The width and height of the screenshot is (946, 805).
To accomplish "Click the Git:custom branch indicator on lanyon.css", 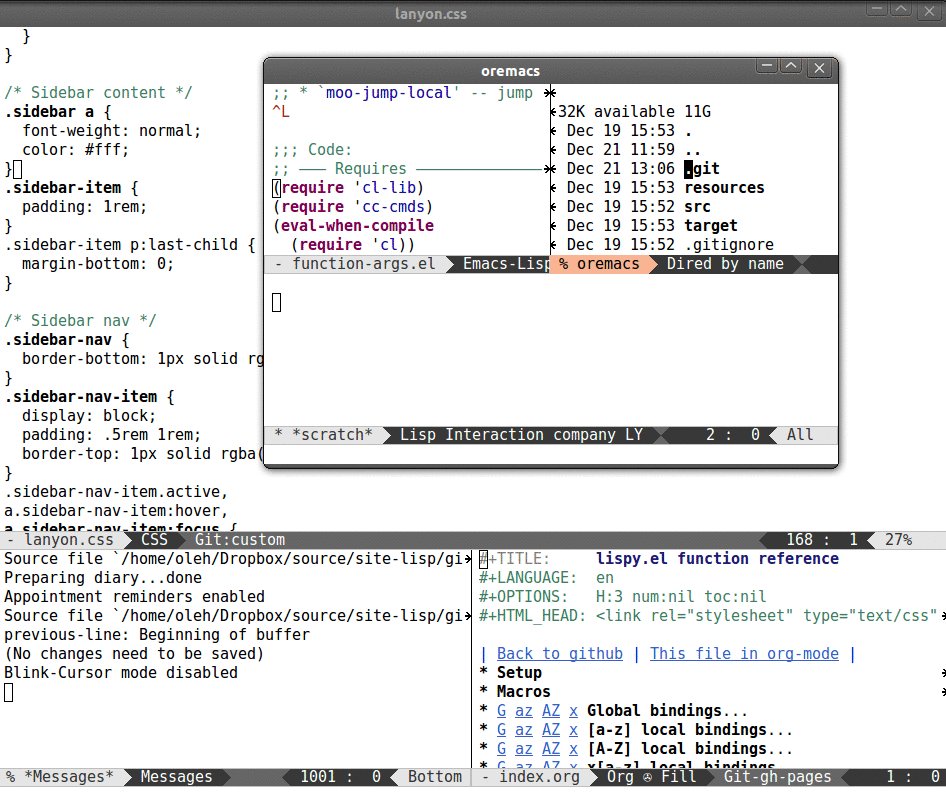I will pos(239,539).
